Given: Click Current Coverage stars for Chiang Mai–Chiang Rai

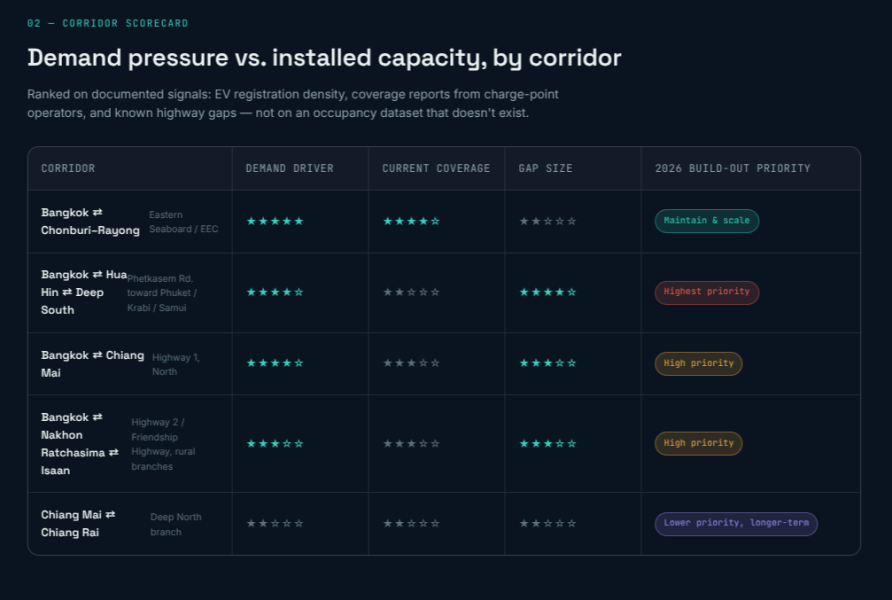Looking at the screenshot, I should 411,523.
